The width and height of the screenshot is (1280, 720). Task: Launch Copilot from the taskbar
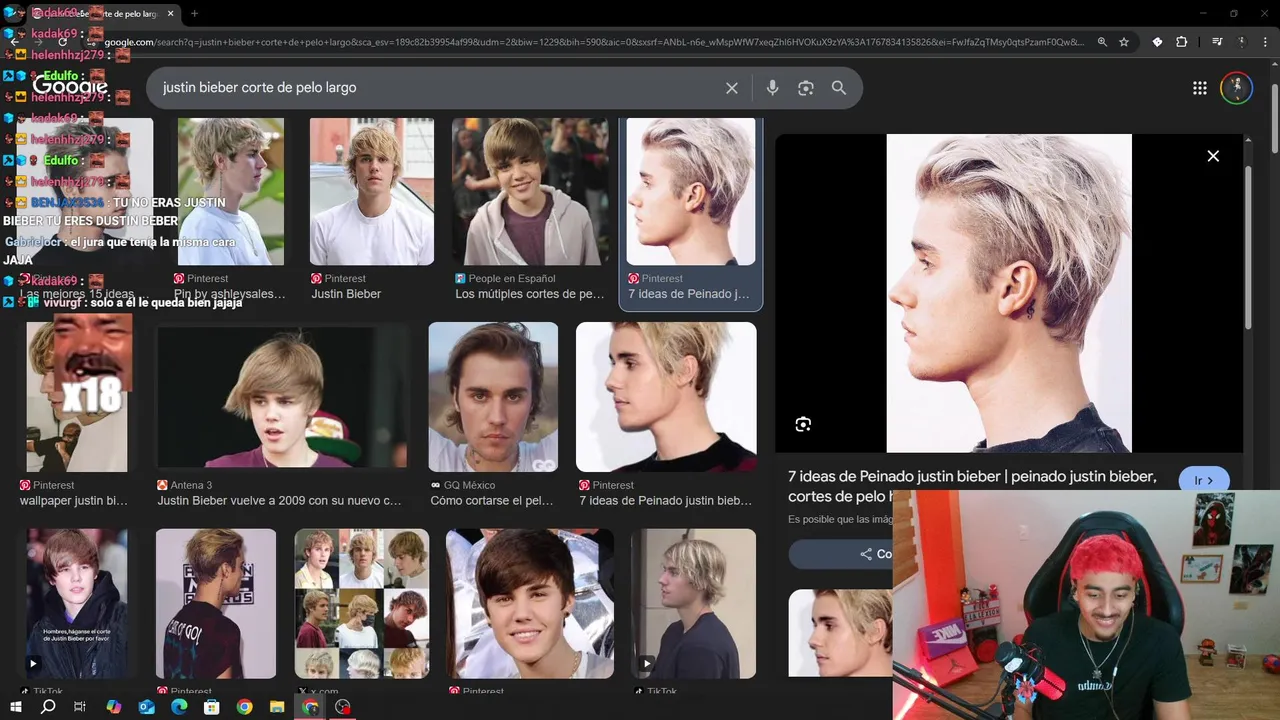pos(113,707)
